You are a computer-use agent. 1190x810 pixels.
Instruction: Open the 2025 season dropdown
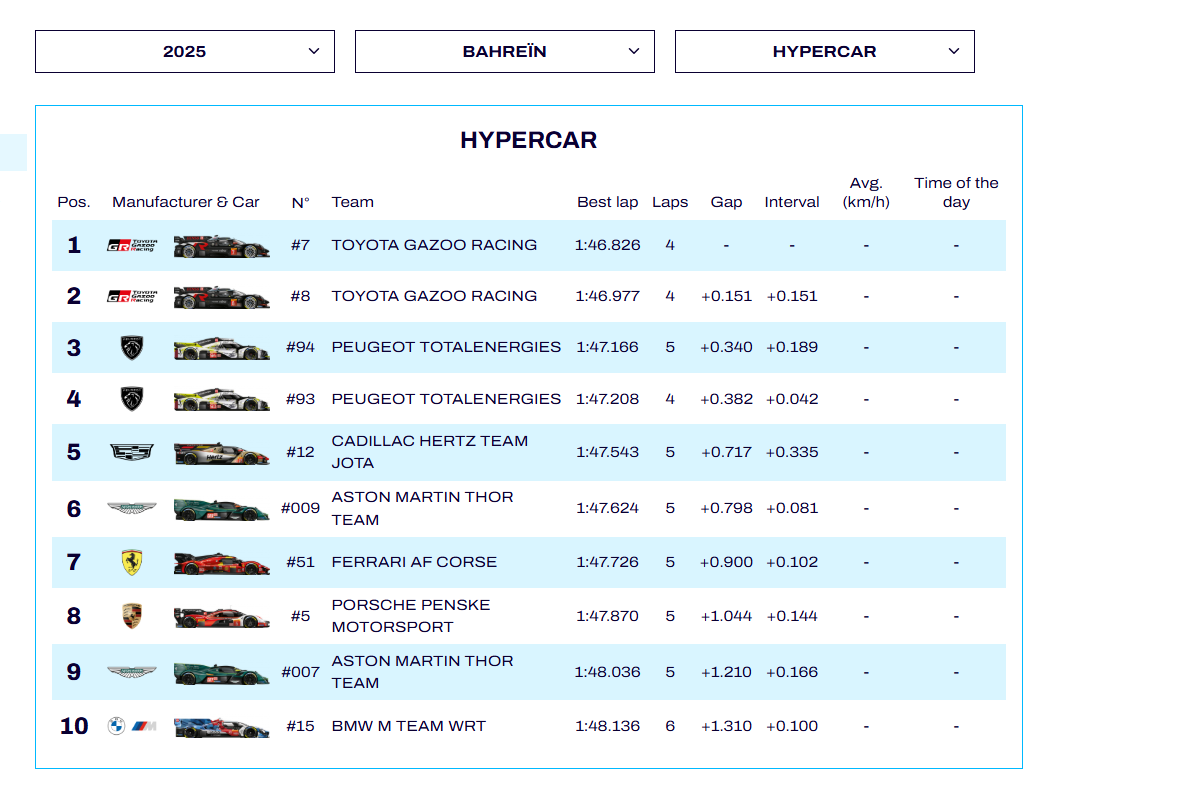(185, 51)
